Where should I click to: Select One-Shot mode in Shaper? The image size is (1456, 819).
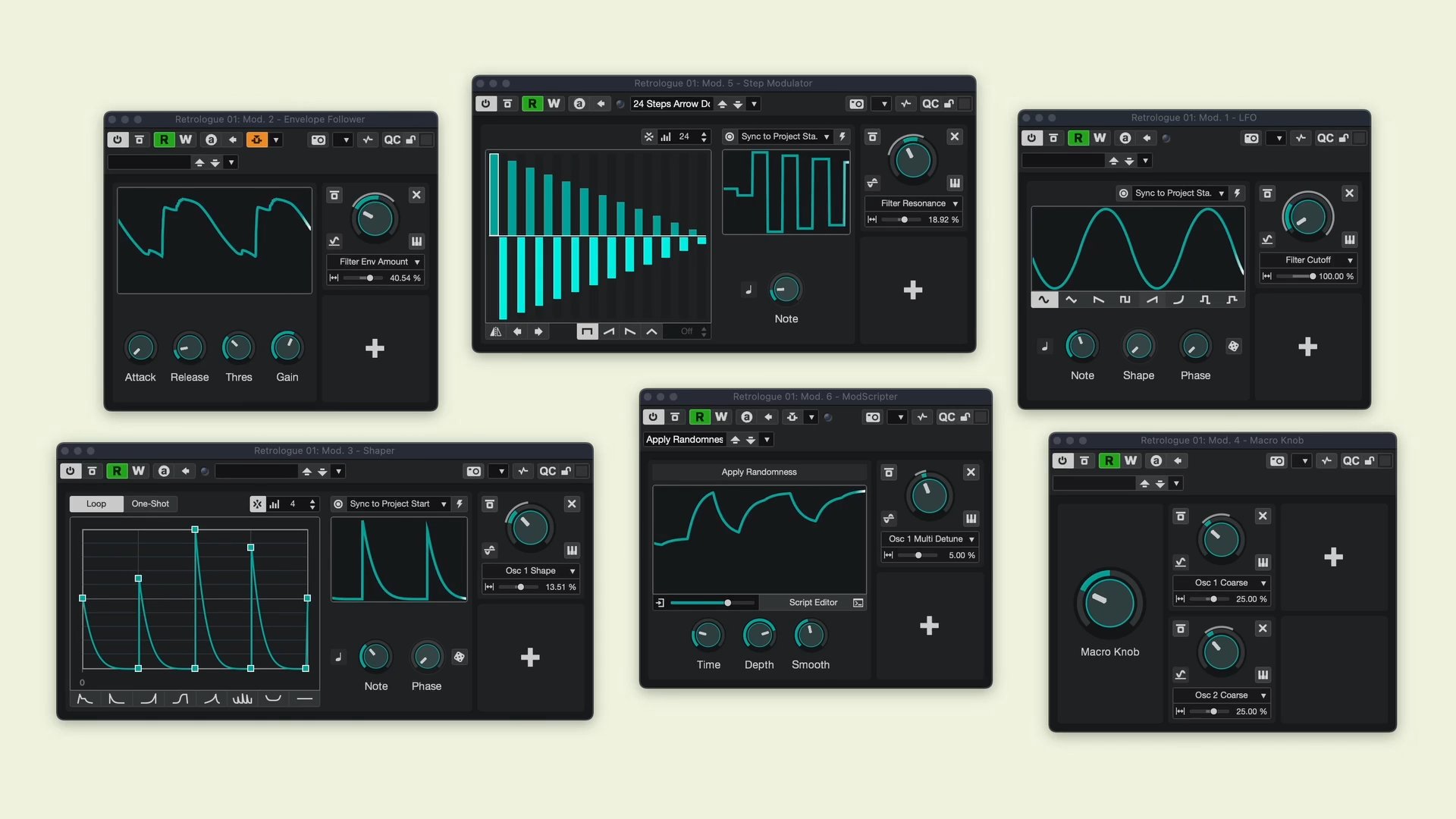tap(150, 504)
